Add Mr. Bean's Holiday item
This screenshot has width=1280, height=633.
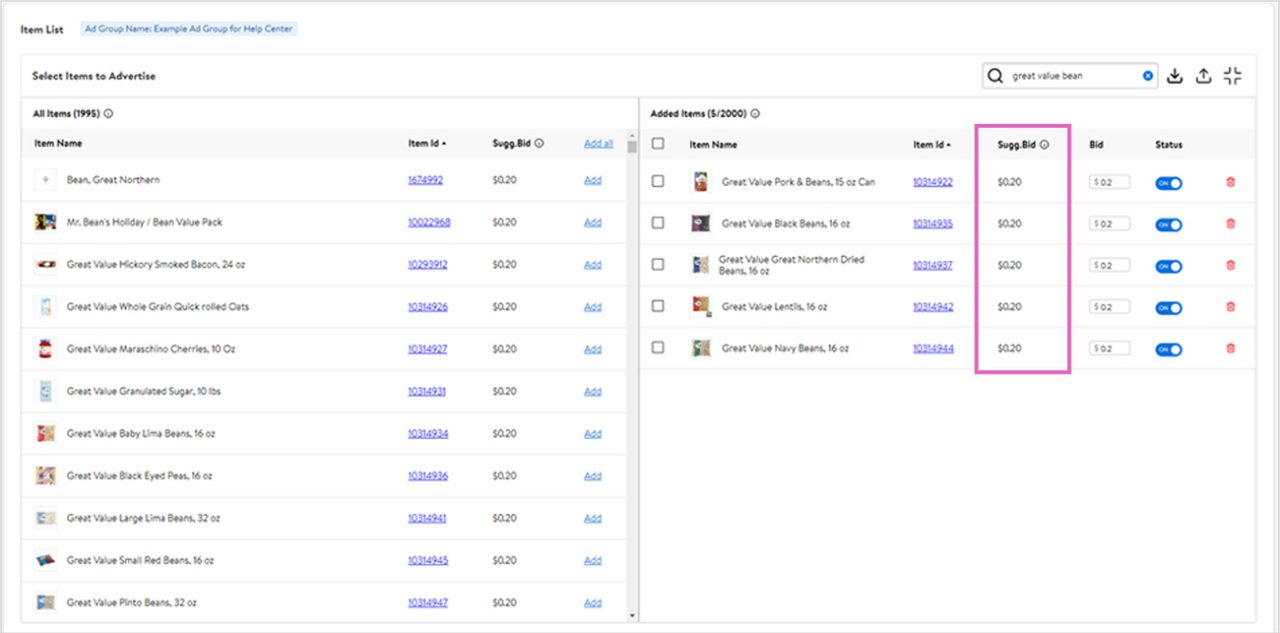pyautogui.click(x=593, y=222)
